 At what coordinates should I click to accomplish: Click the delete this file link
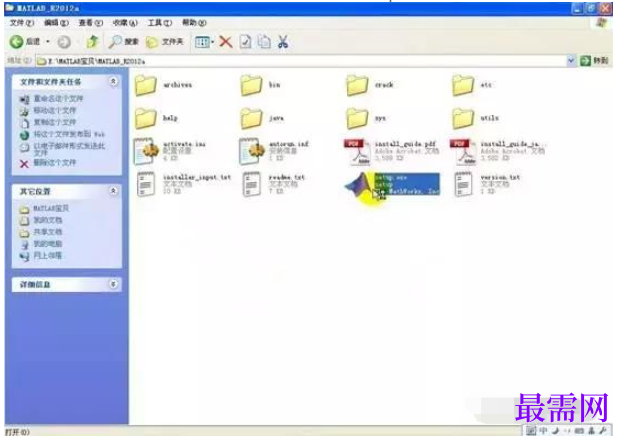tap(54, 163)
